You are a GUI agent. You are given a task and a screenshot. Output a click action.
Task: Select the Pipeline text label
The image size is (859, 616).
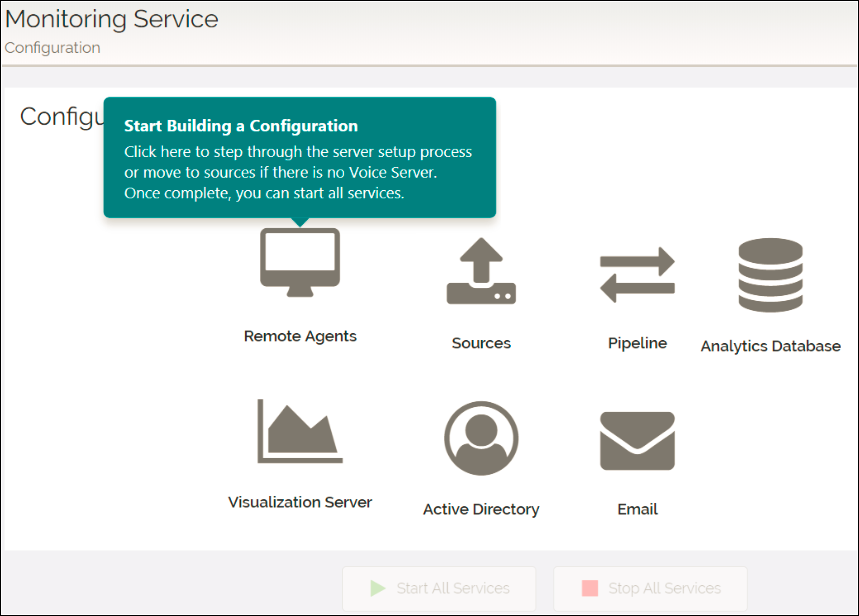point(637,343)
